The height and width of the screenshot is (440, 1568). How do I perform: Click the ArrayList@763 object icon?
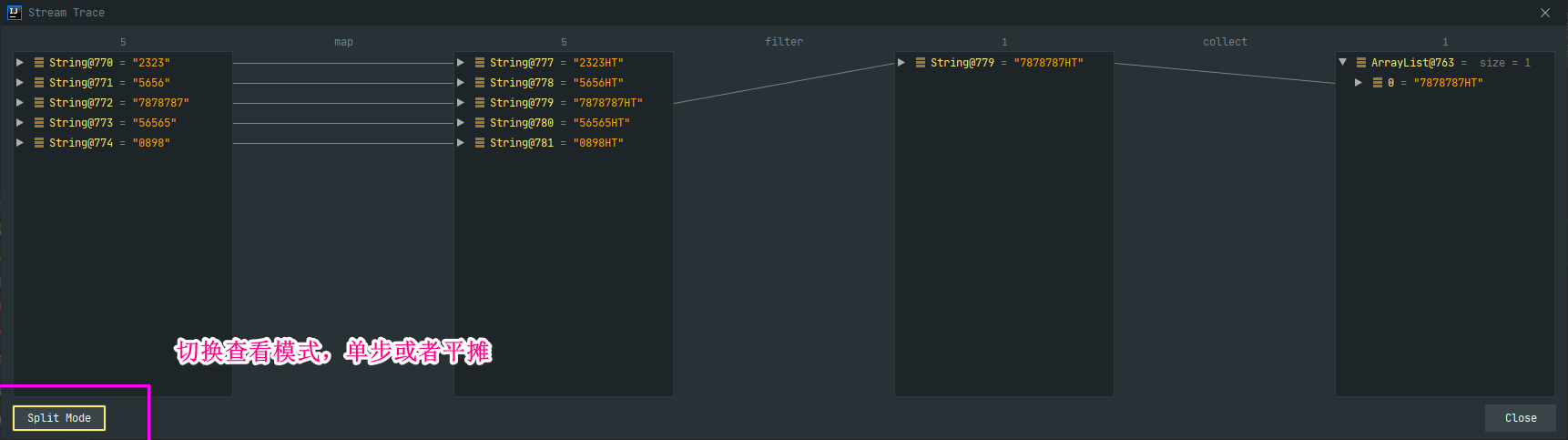1361,63
